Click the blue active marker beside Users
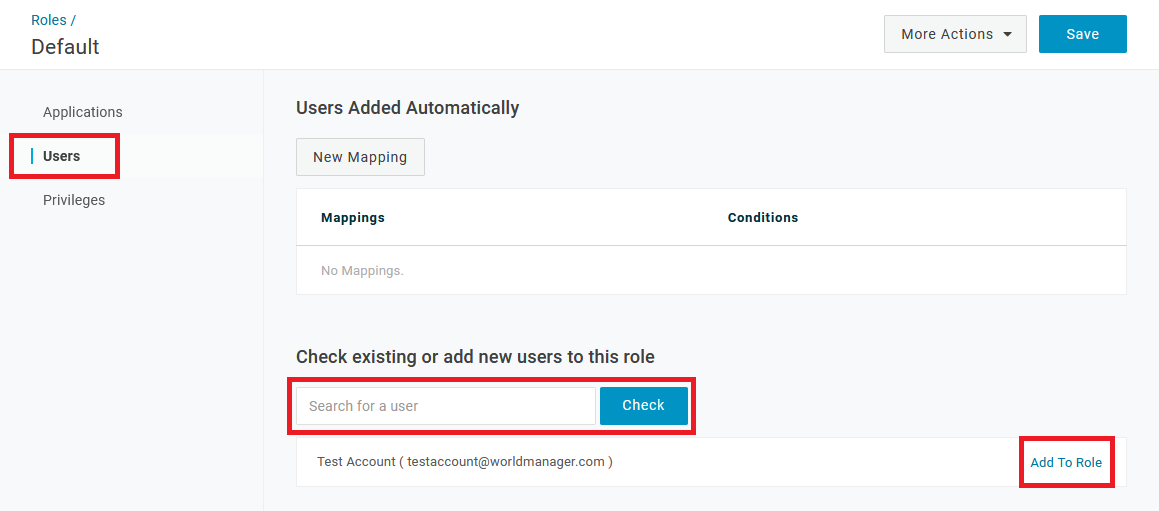 (x=32, y=156)
